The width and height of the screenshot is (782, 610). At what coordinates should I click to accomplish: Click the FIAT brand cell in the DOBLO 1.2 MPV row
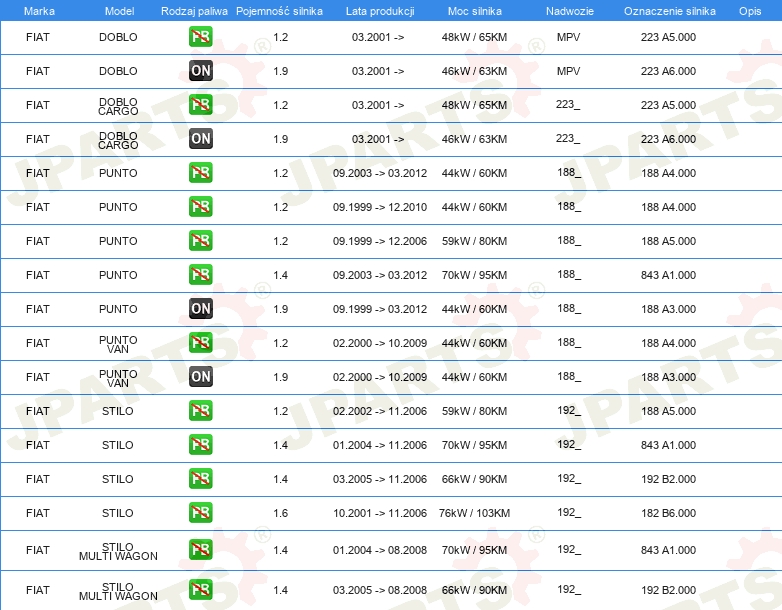coord(38,37)
